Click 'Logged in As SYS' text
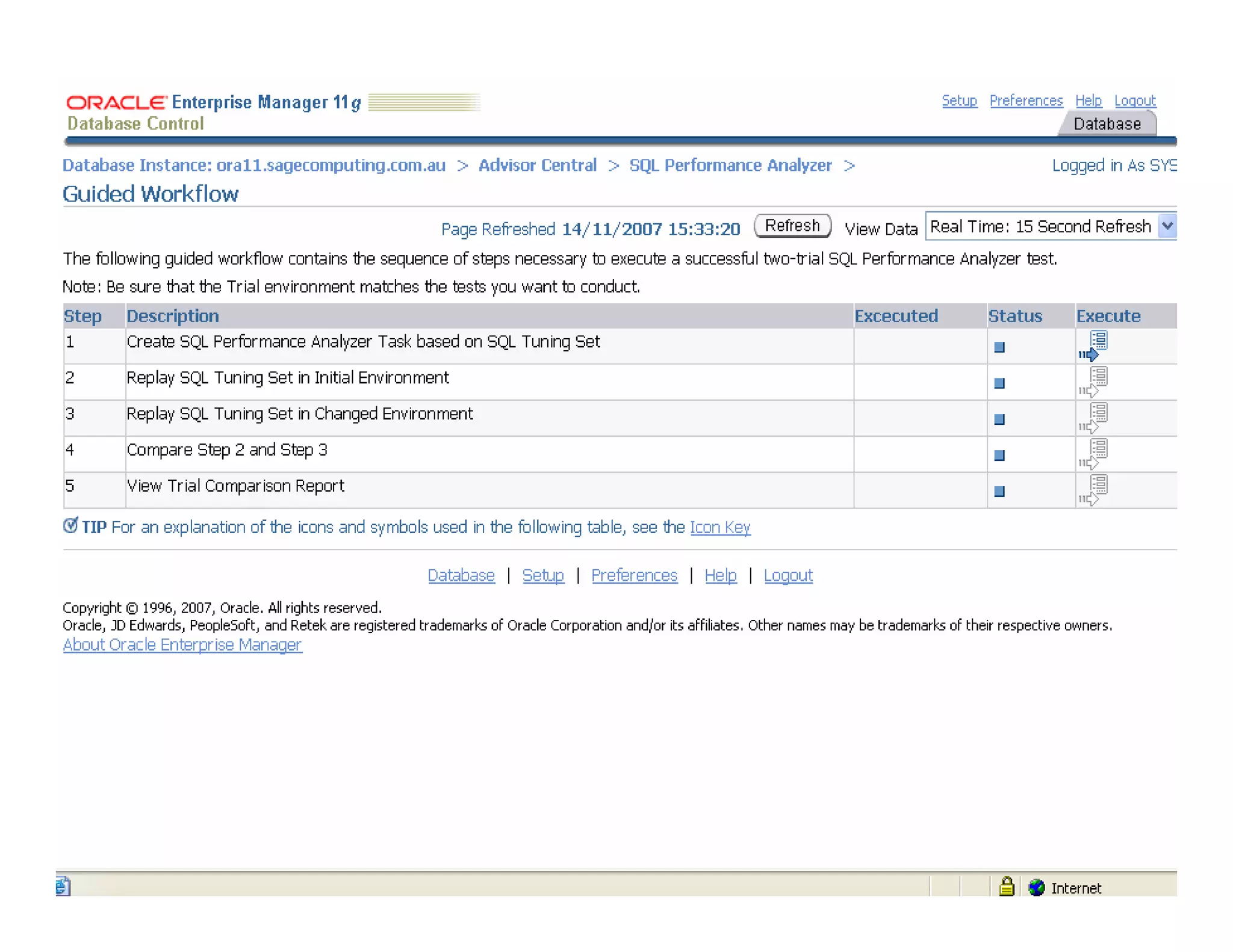Viewport: 1233px width, 952px height. [x=1114, y=165]
